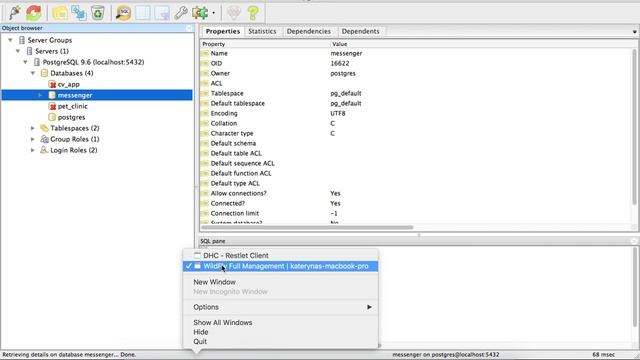
Task: Expand the Login Roles (2) node arrow
Action: (x=33, y=150)
